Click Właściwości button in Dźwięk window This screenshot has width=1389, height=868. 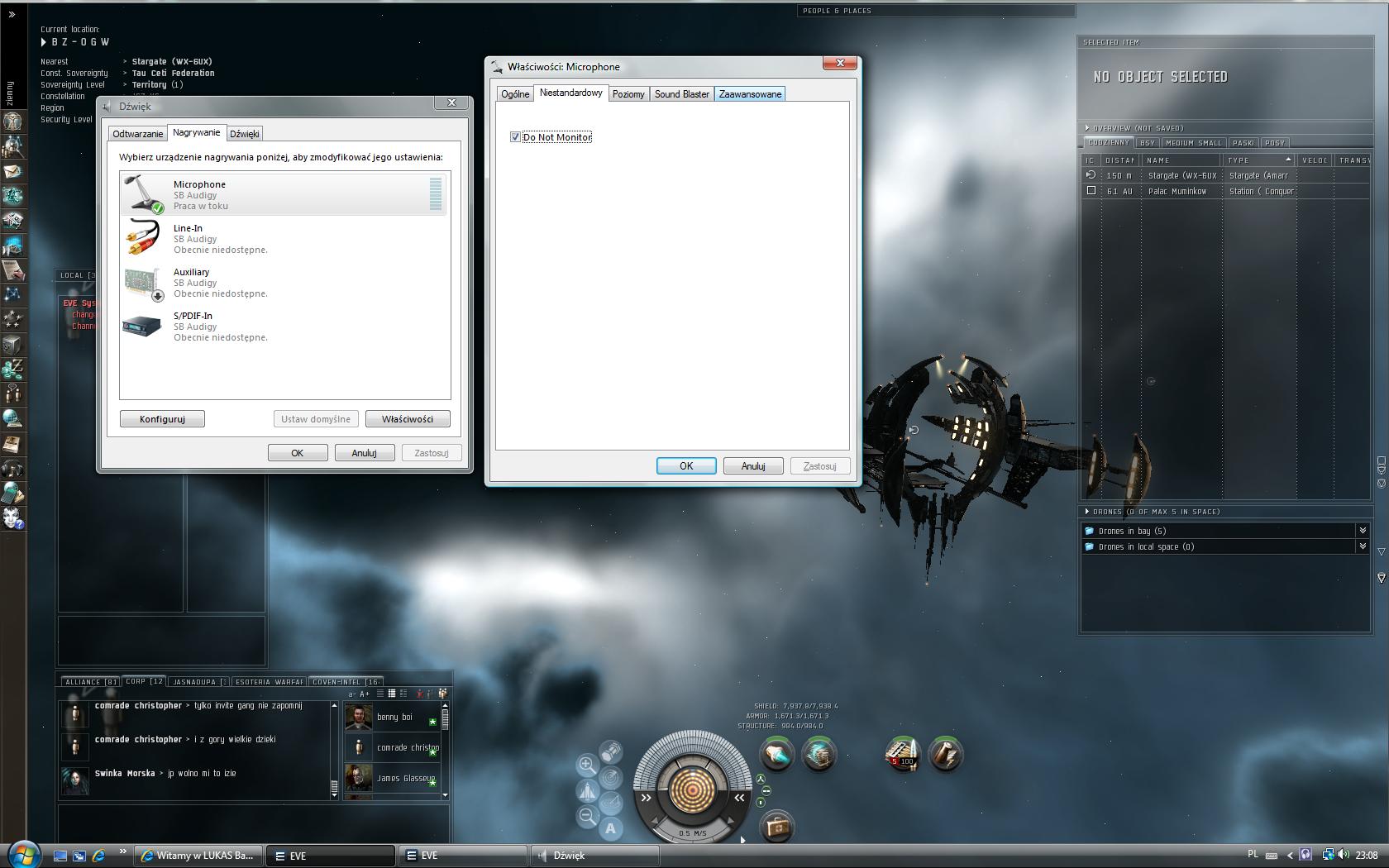pyautogui.click(x=408, y=419)
